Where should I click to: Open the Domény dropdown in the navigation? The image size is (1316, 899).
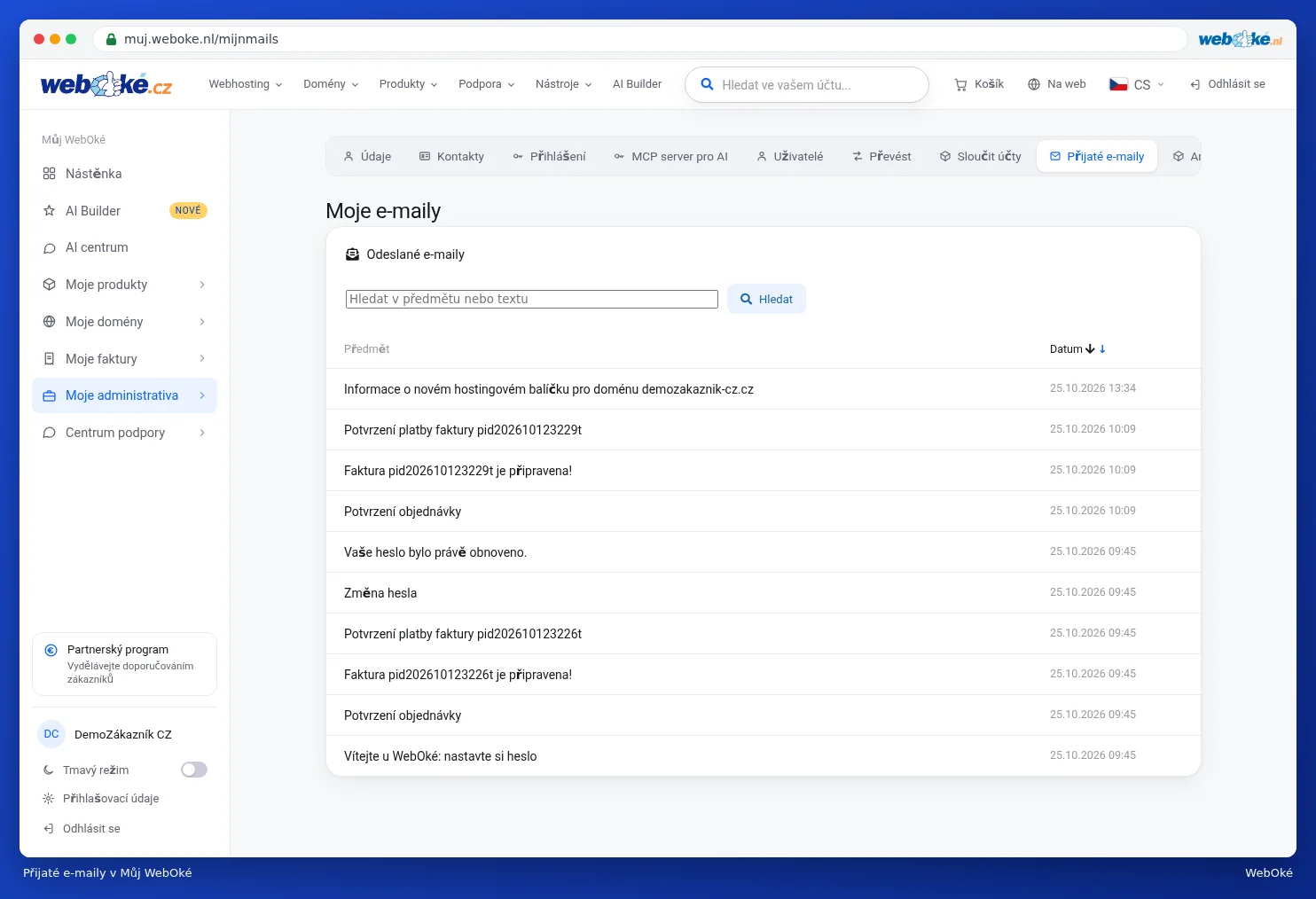click(x=331, y=84)
